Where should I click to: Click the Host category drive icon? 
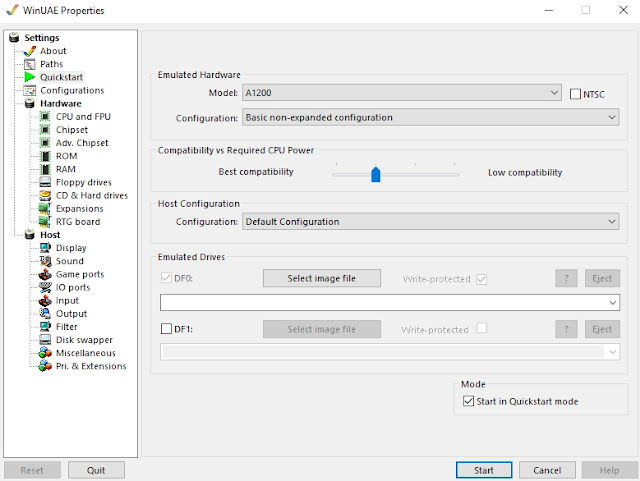29,235
